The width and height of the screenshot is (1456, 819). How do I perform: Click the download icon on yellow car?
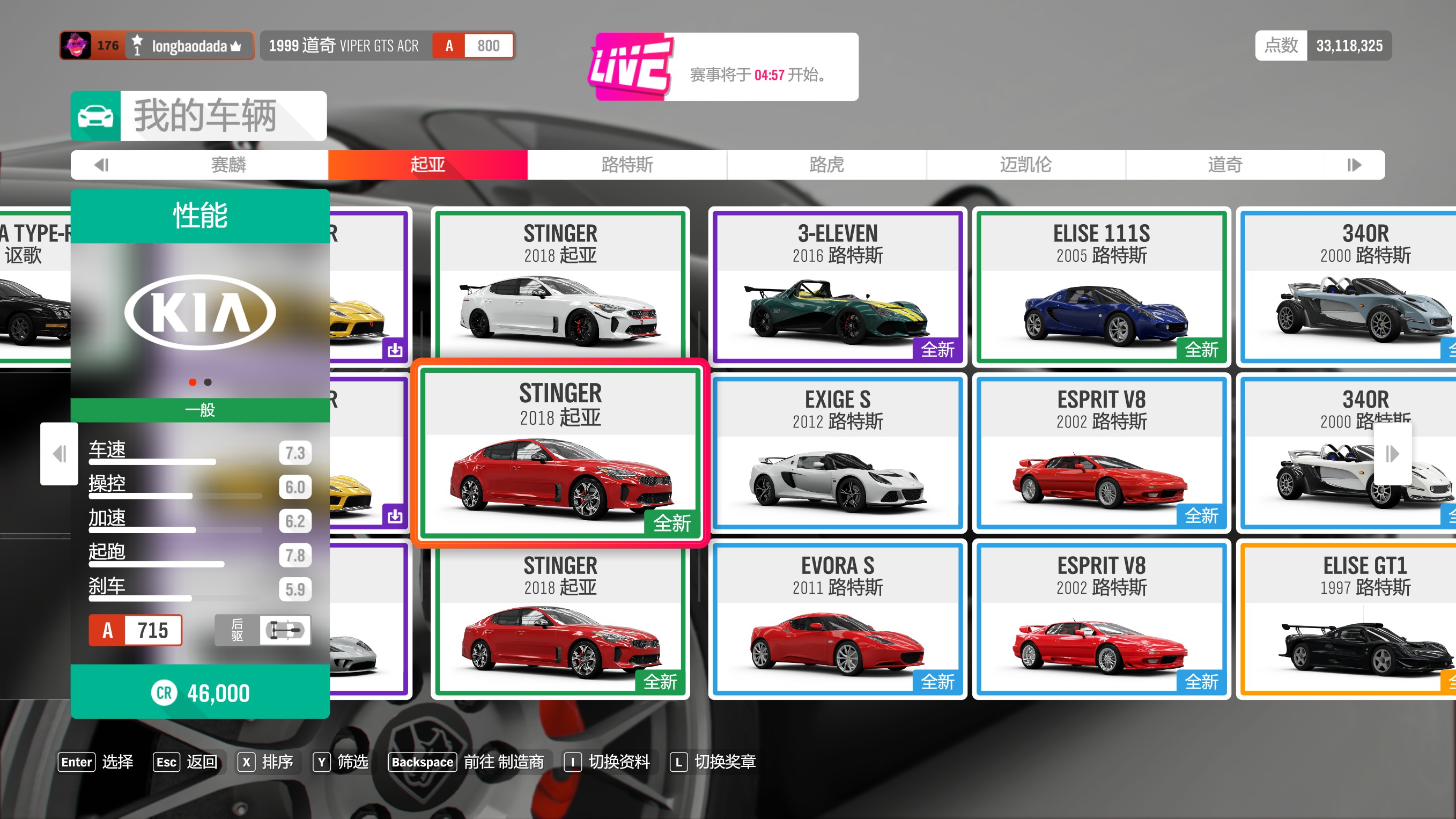click(395, 350)
